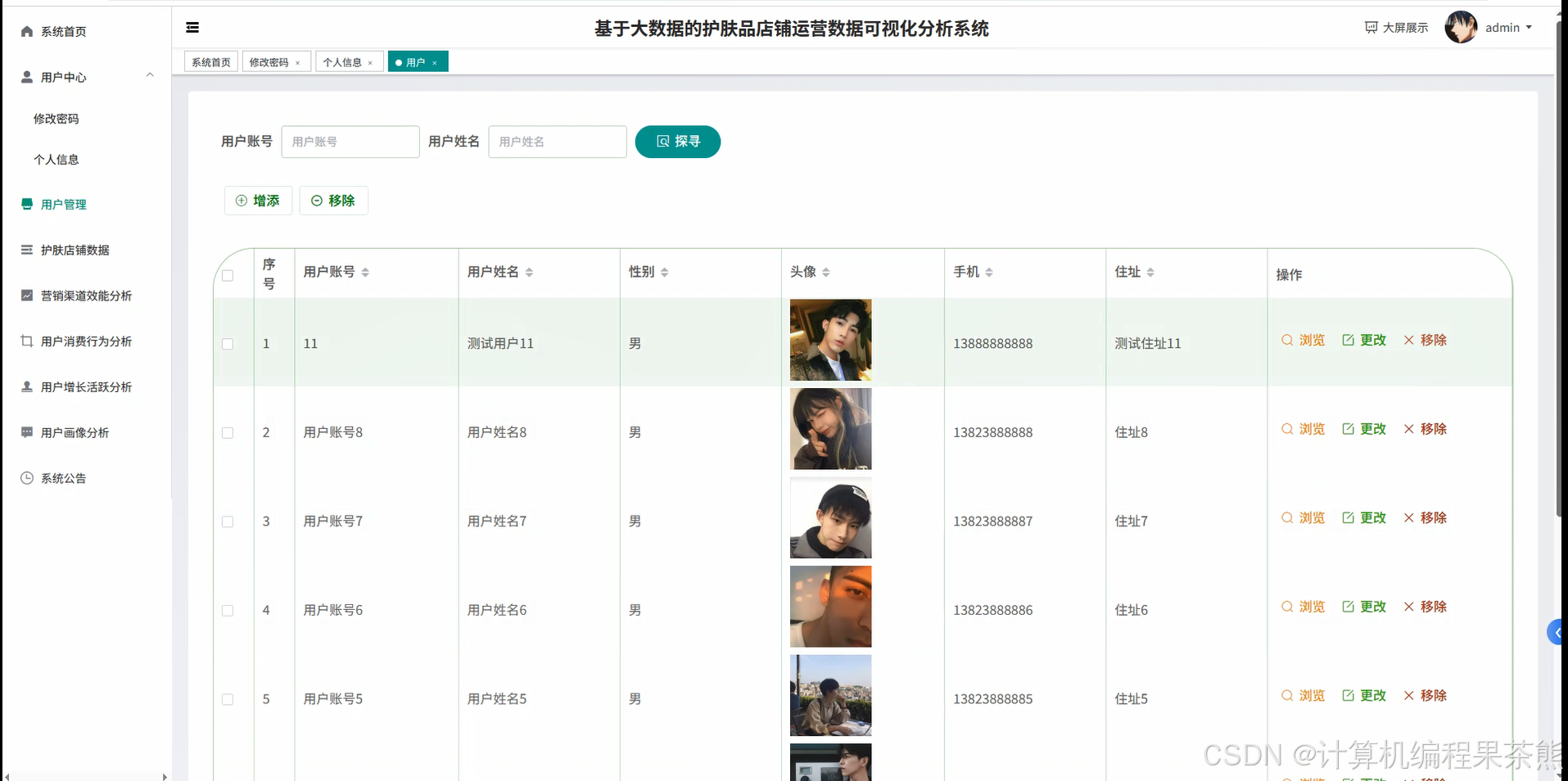Focus the 用户账号 search field
Screen dimensions: 1568x781
[x=350, y=142]
